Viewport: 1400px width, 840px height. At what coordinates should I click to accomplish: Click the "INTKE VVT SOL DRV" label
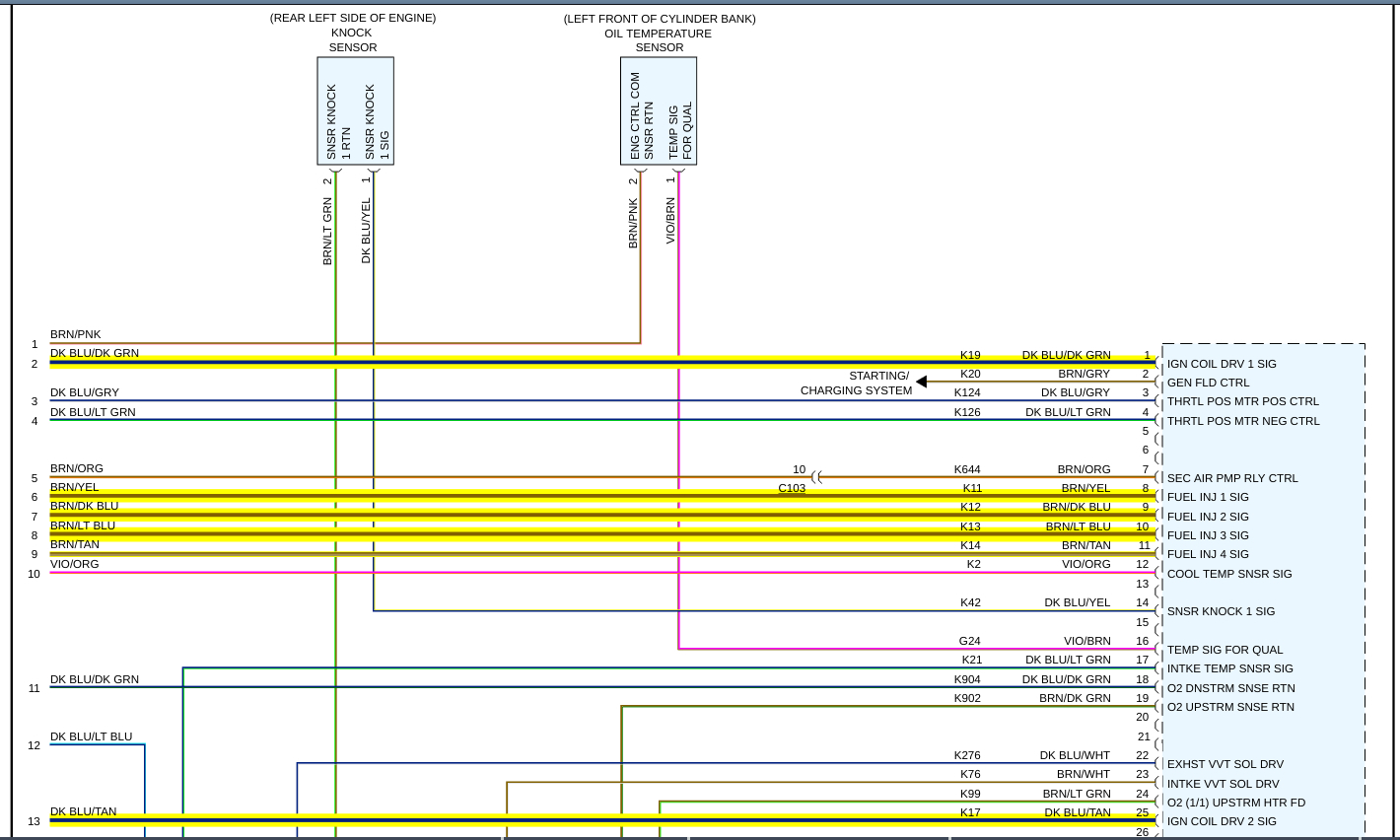pyautogui.click(x=1224, y=784)
